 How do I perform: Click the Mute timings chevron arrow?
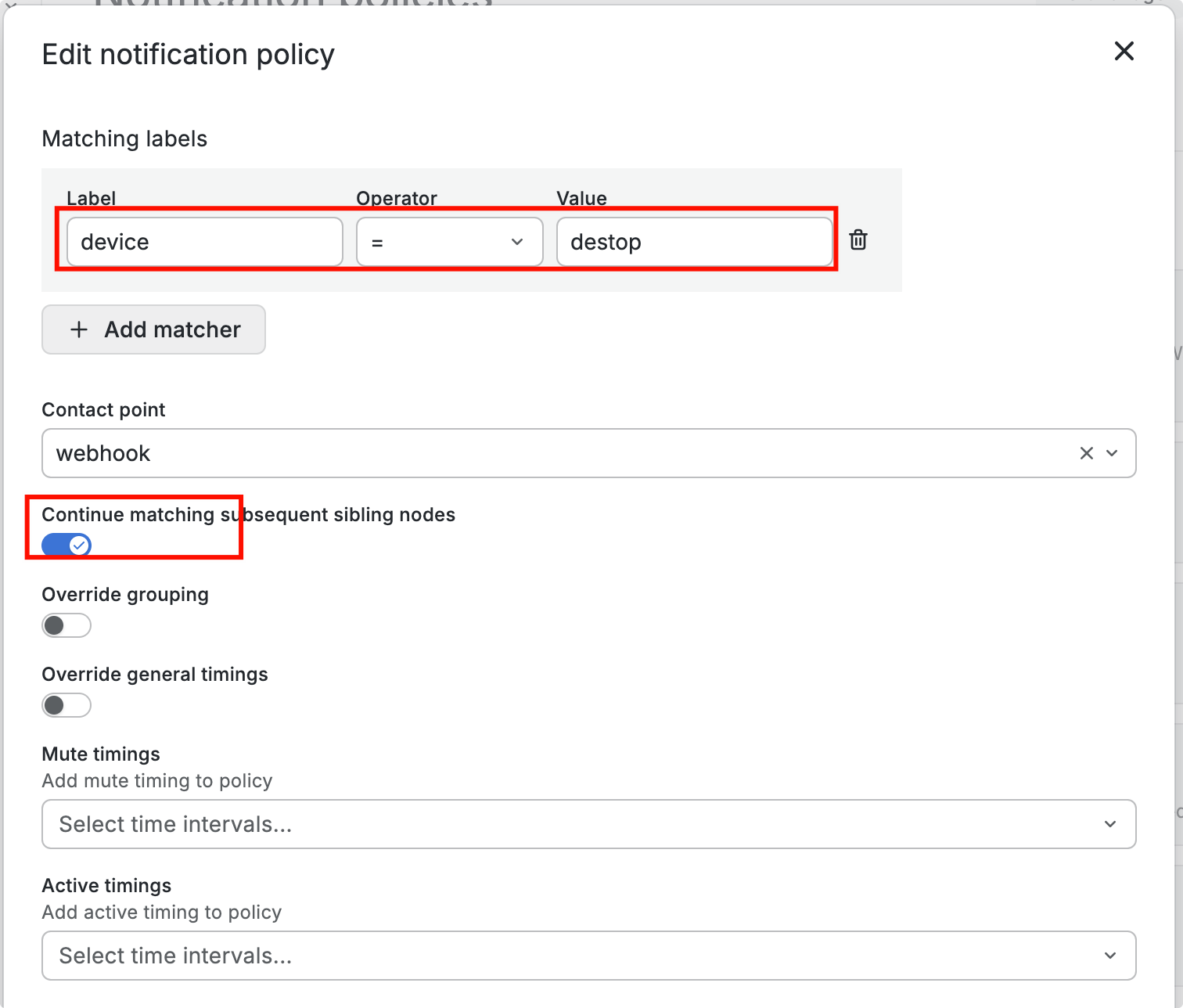pyautogui.click(x=1109, y=824)
